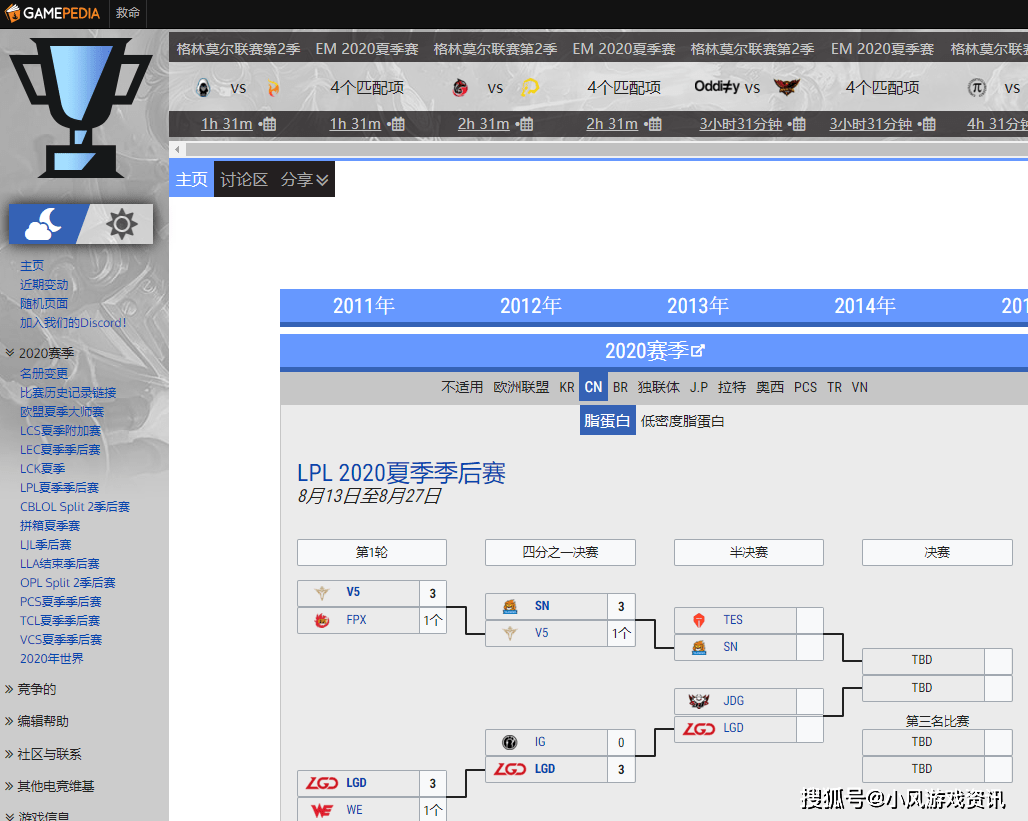Open the 讨论区 tab
Screen dimensions: 1028x821
tap(244, 180)
